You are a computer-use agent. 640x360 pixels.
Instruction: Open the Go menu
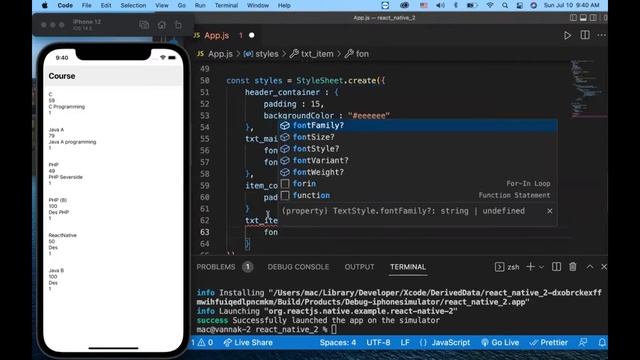182,5
